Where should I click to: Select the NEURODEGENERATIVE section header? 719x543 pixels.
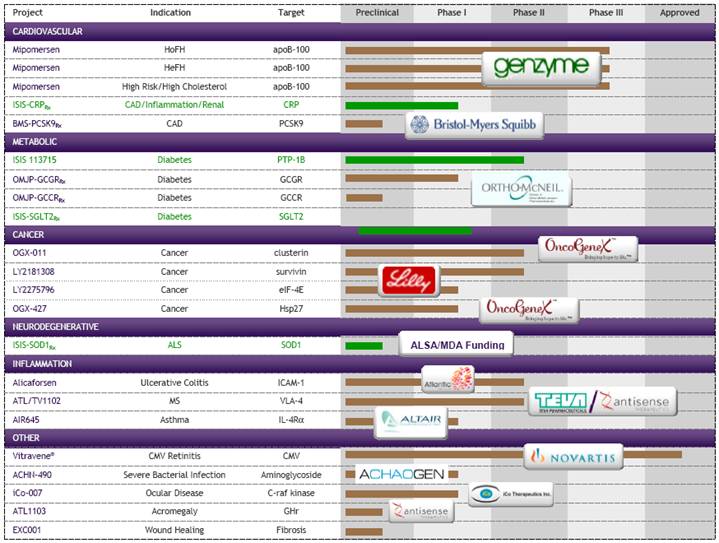[360, 327]
